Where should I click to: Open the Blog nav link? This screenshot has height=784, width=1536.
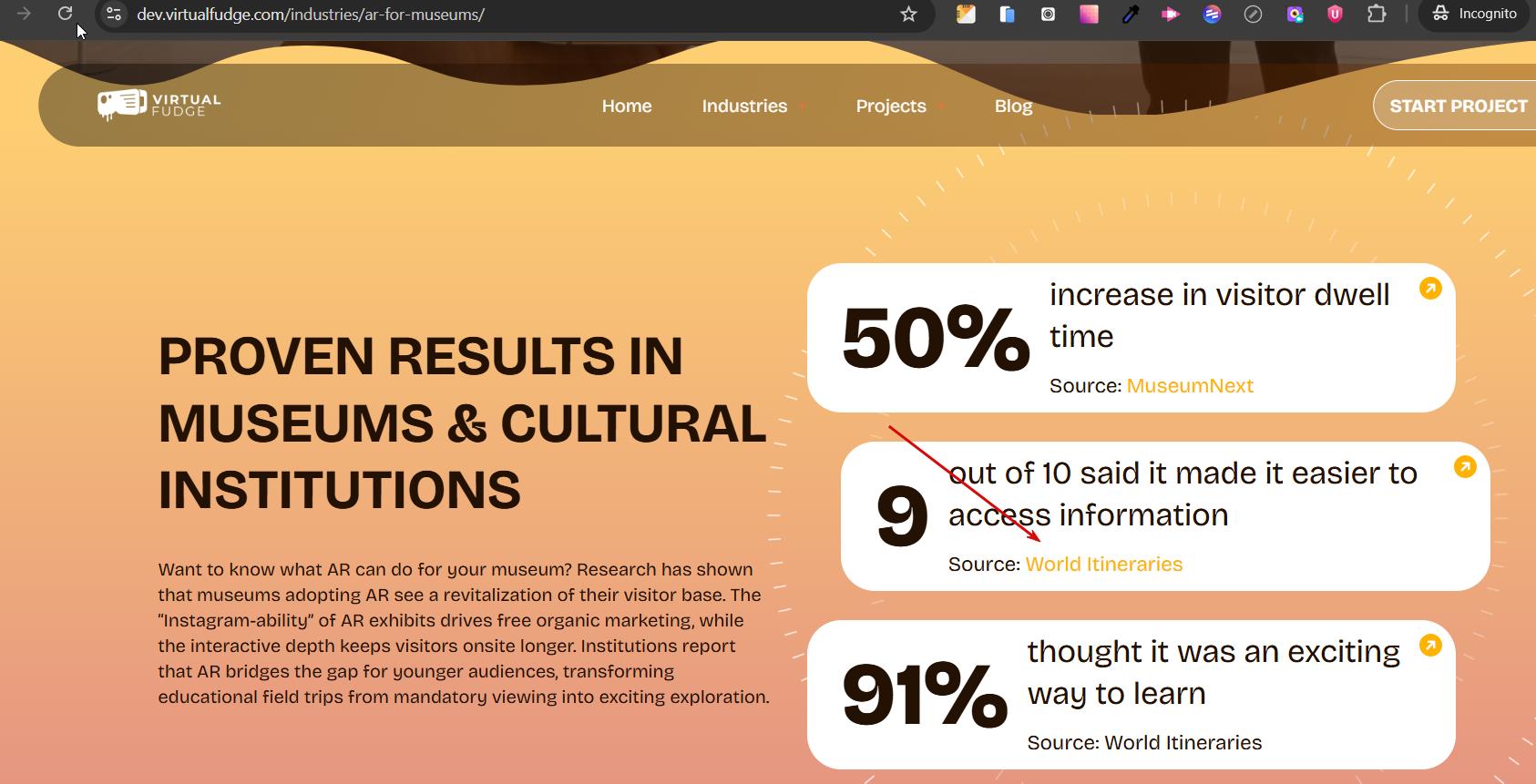[x=1013, y=106]
